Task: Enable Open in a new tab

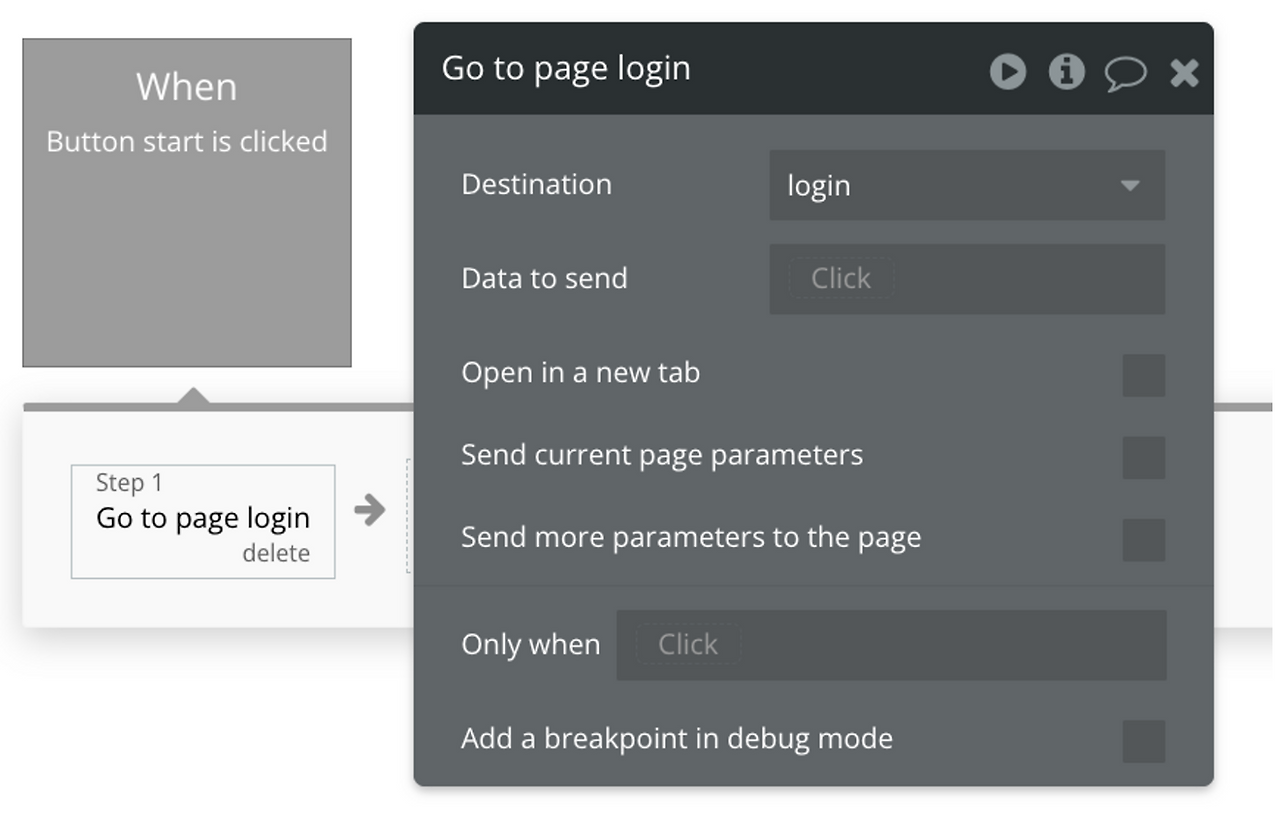Action: 1143,375
